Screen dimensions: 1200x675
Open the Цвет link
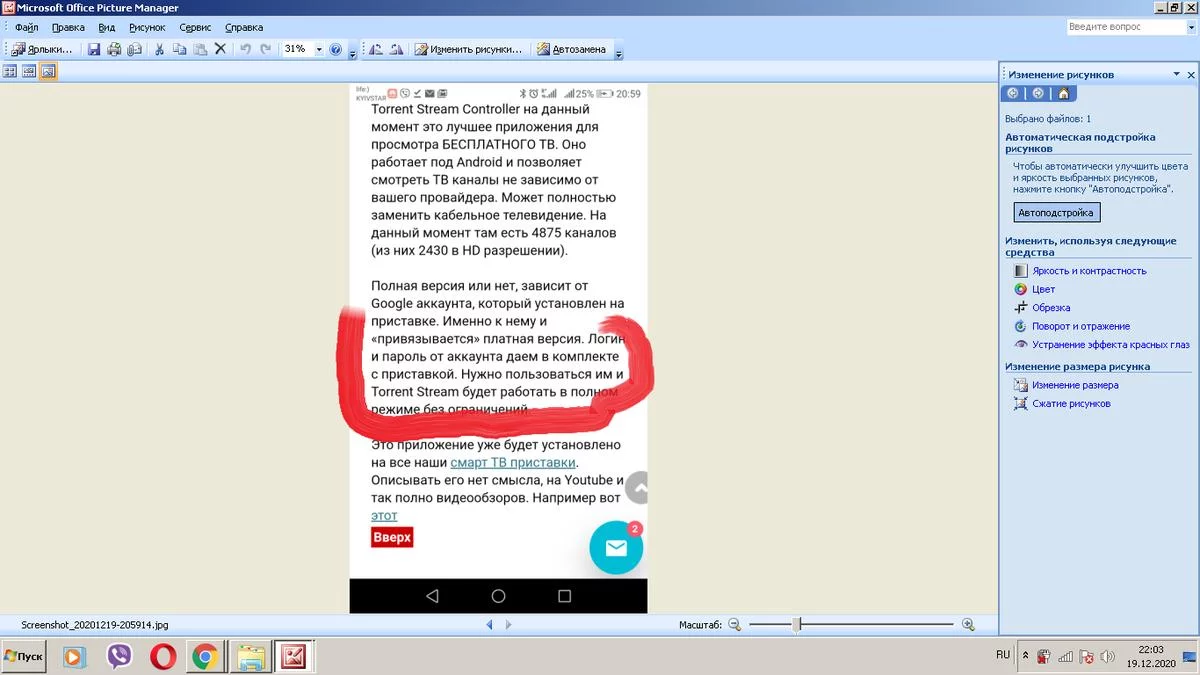tap(1043, 289)
